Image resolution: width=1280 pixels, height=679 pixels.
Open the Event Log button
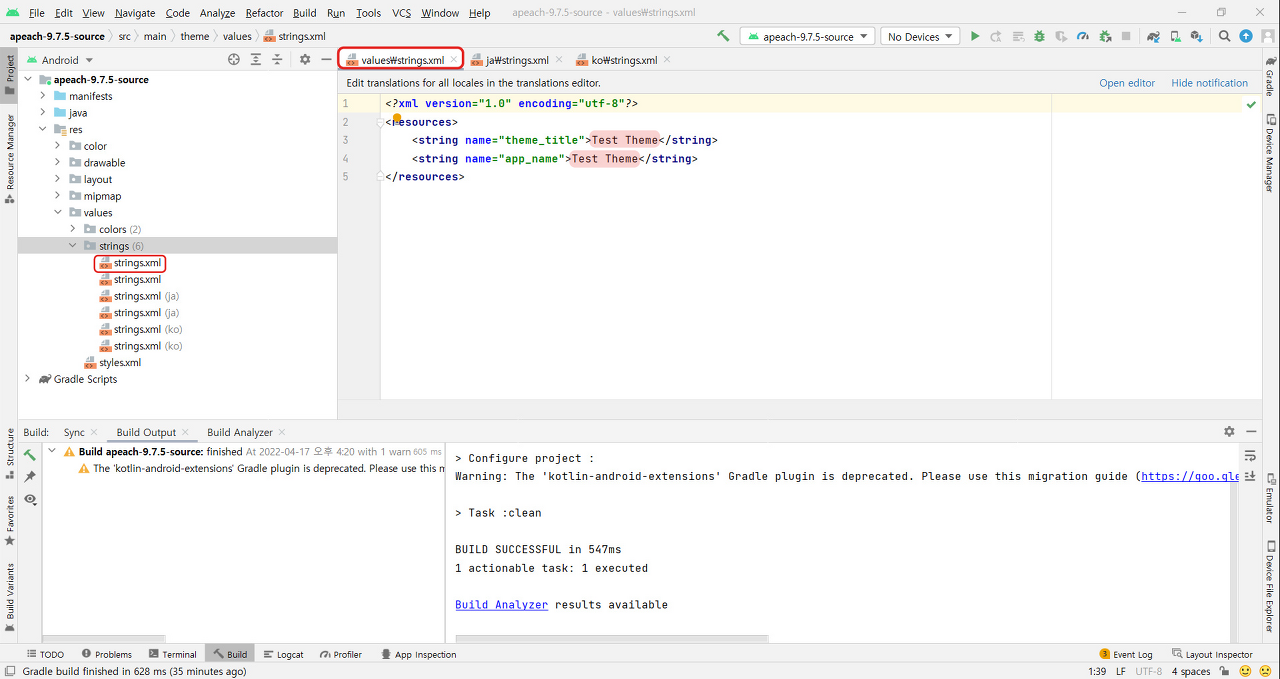click(x=1126, y=654)
